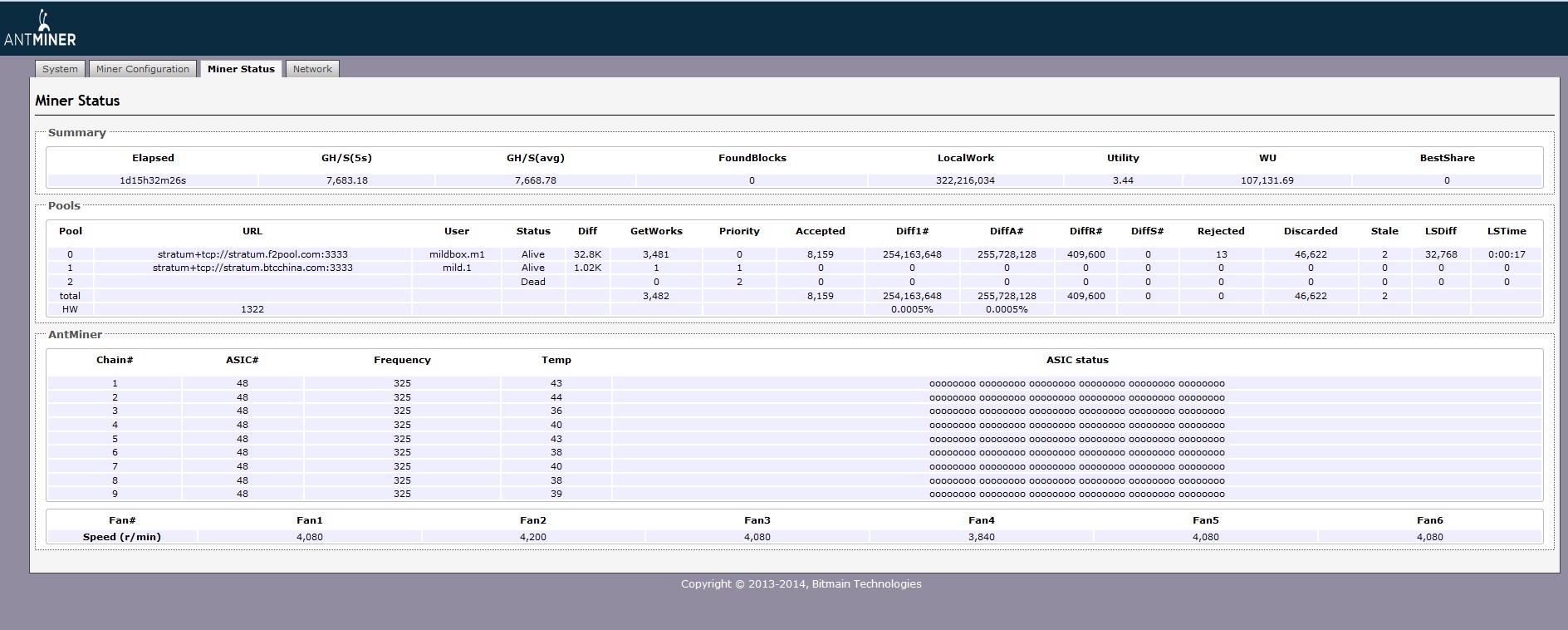The height and width of the screenshot is (630, 1568).
Task: Click total GetWorks value 3,482
Action: [656, 296]
